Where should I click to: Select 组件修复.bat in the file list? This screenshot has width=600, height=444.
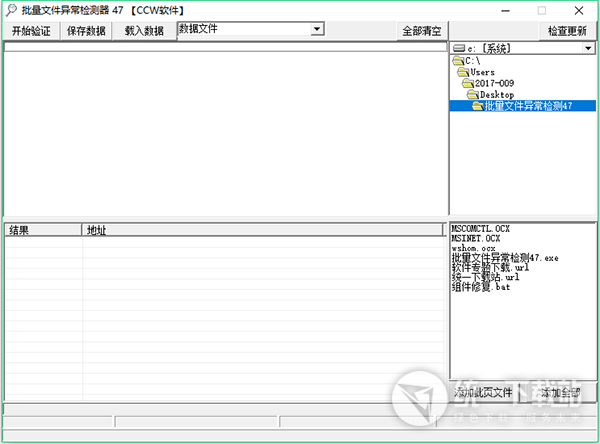tap(482, 287)
